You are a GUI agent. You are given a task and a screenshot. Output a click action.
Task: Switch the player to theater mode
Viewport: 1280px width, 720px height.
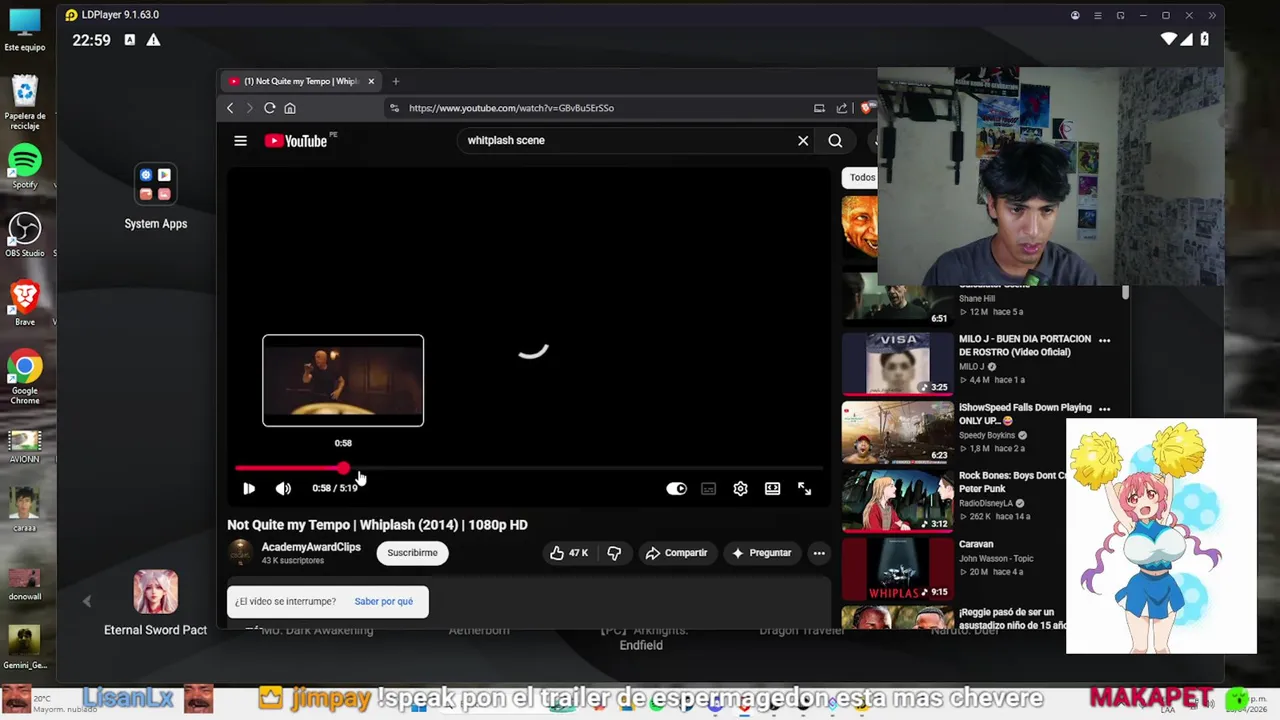tap(772, 489)
